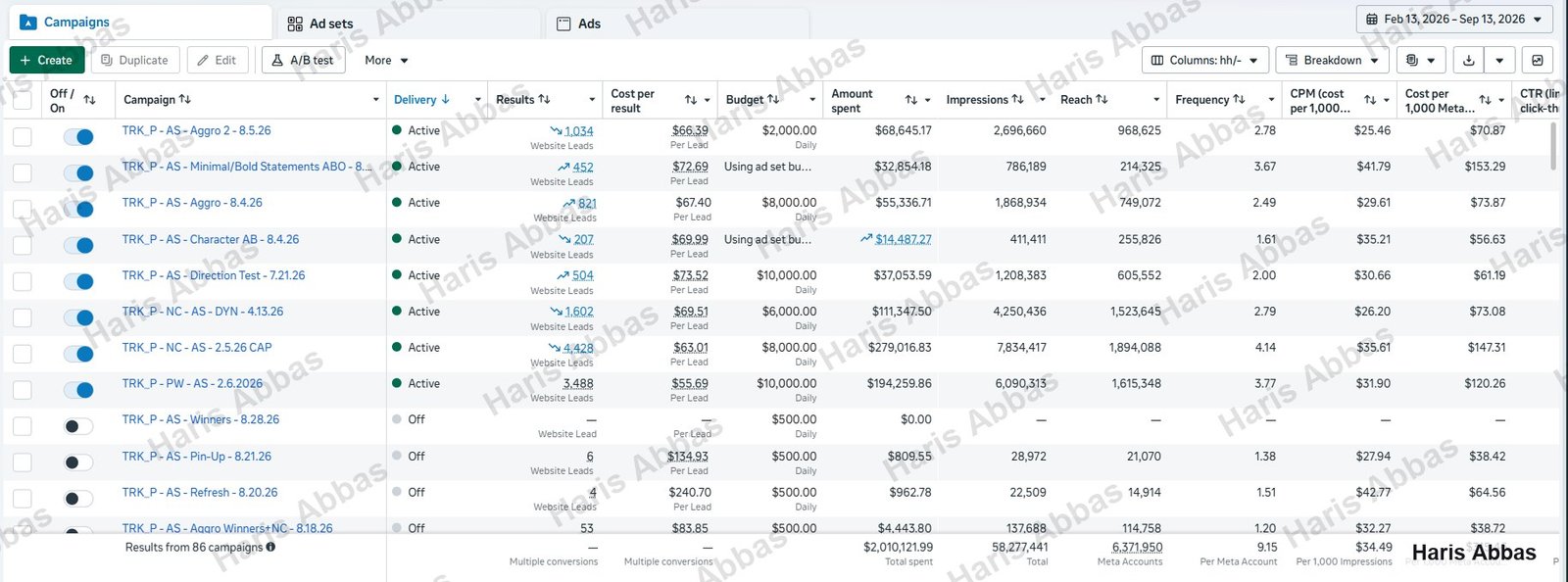Sort Amount spent using arrows icon
Screen dimensions: 1568x582
tap(911, 100)
